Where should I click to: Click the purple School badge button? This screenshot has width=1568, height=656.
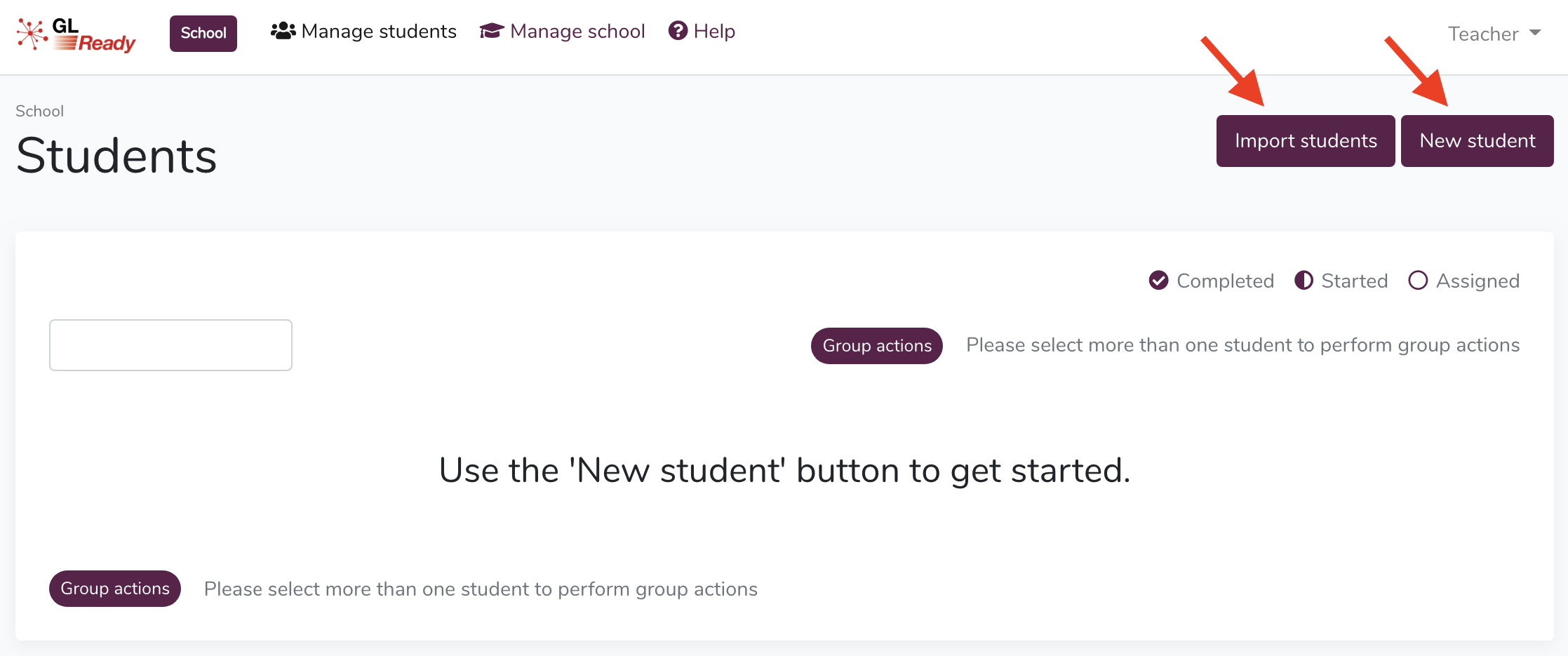203,34
